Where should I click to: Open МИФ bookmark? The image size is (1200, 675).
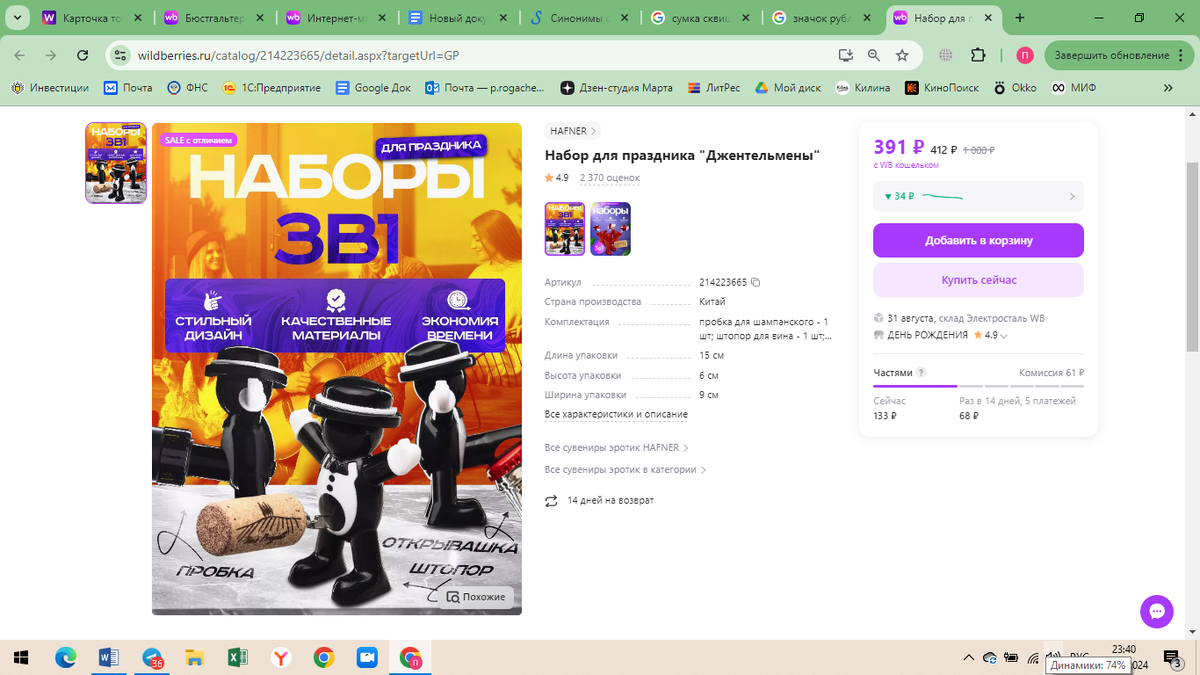1073,88
